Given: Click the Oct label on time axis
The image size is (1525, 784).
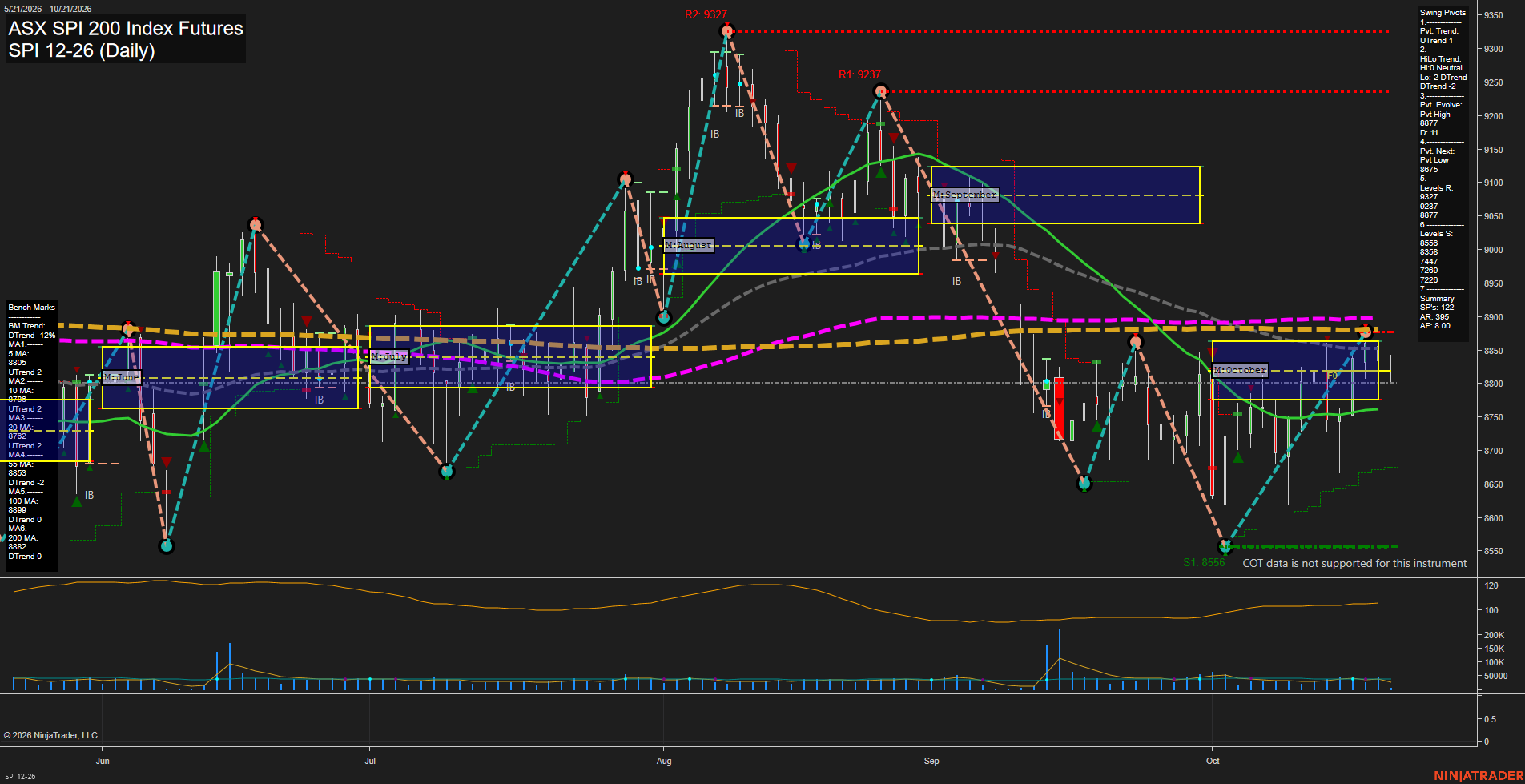Looking at the screenshot, I should click(x=1213, y=761).
